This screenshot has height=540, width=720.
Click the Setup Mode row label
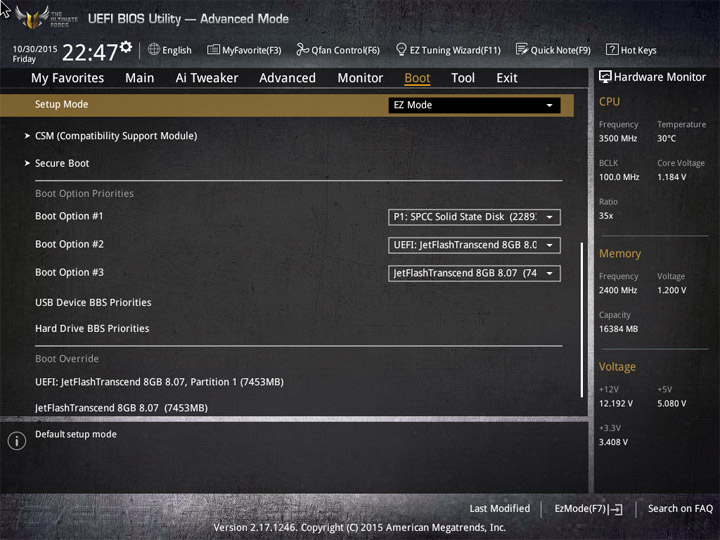(62, 104)
